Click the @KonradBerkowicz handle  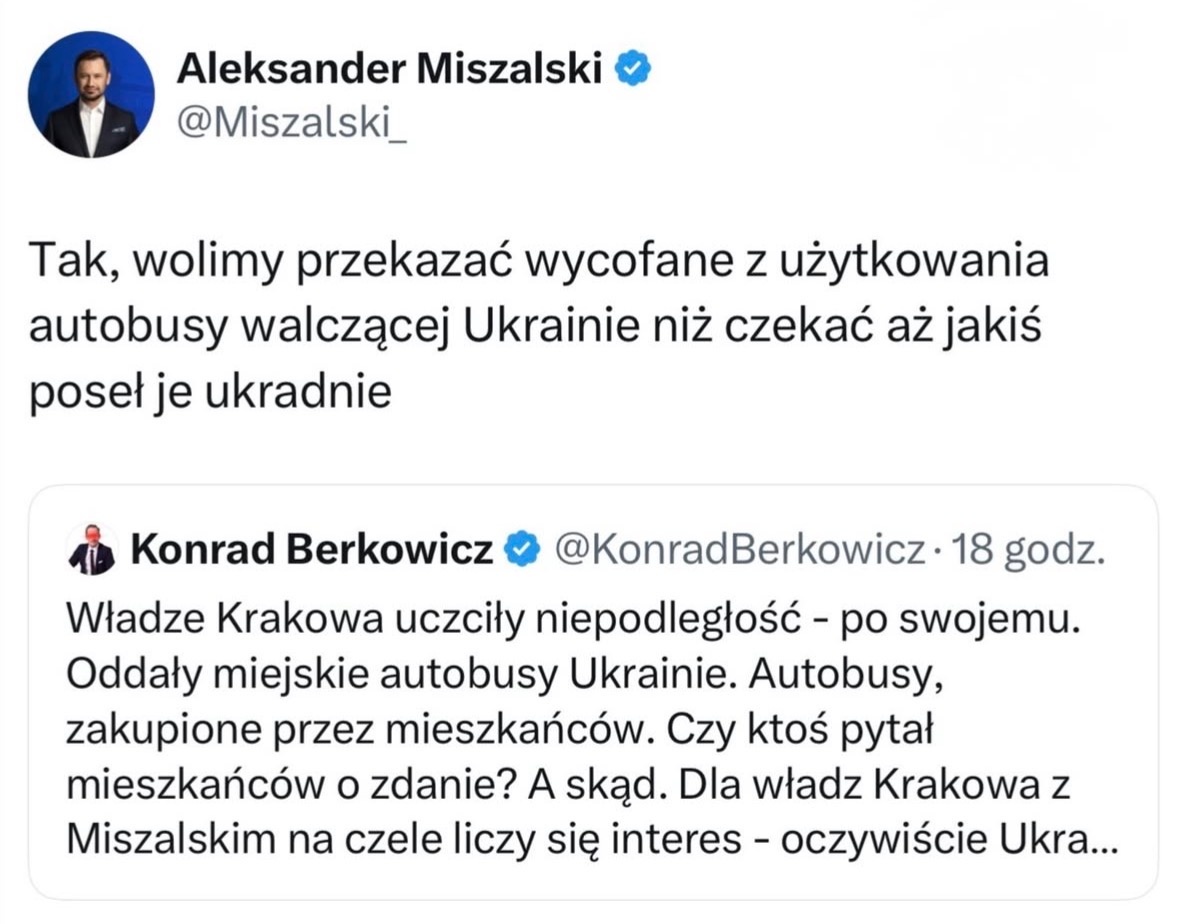coord(738,549)
